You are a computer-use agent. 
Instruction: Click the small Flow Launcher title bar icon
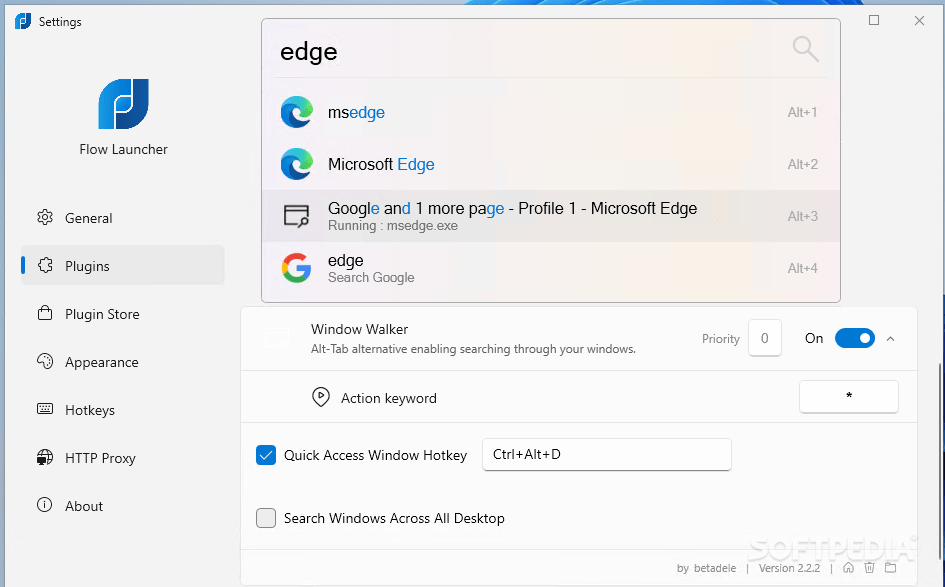pos(23,21)
